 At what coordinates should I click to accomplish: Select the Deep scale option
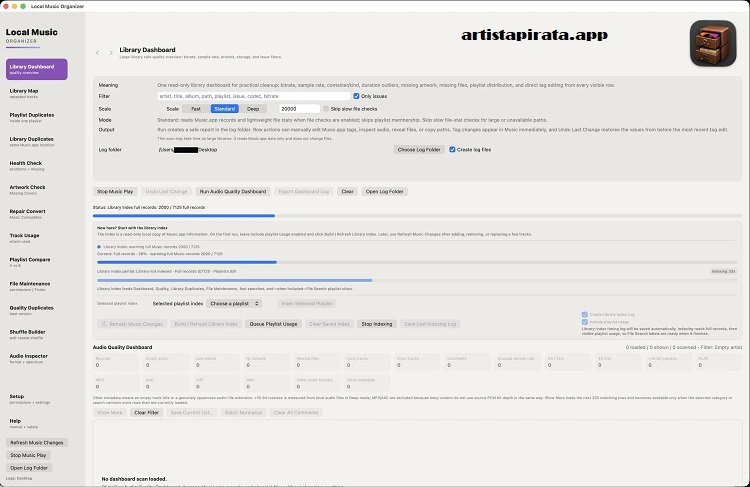(253, 109)
